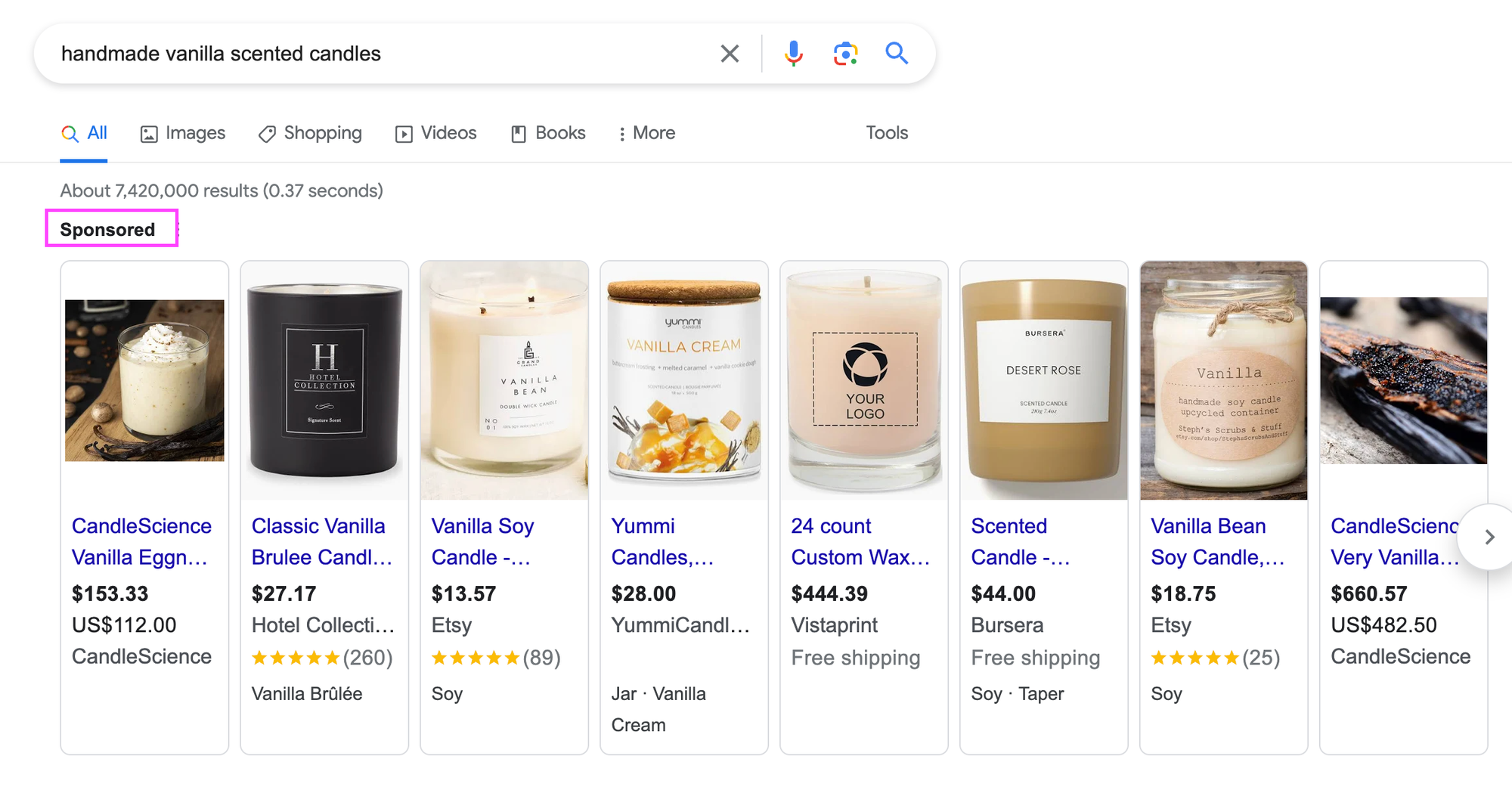
Task: Click the search input field
Action: (x=378, y=53)
